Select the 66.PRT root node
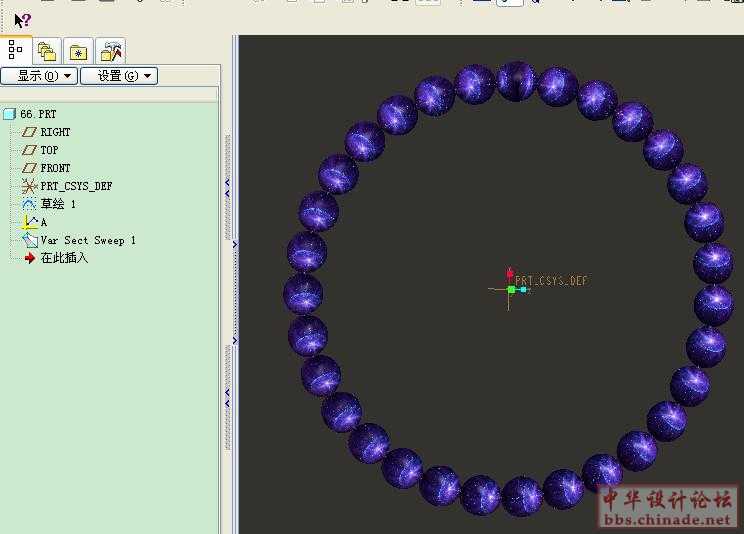The height and width of the screenshot is (534, 744). [x=38, y=114]
